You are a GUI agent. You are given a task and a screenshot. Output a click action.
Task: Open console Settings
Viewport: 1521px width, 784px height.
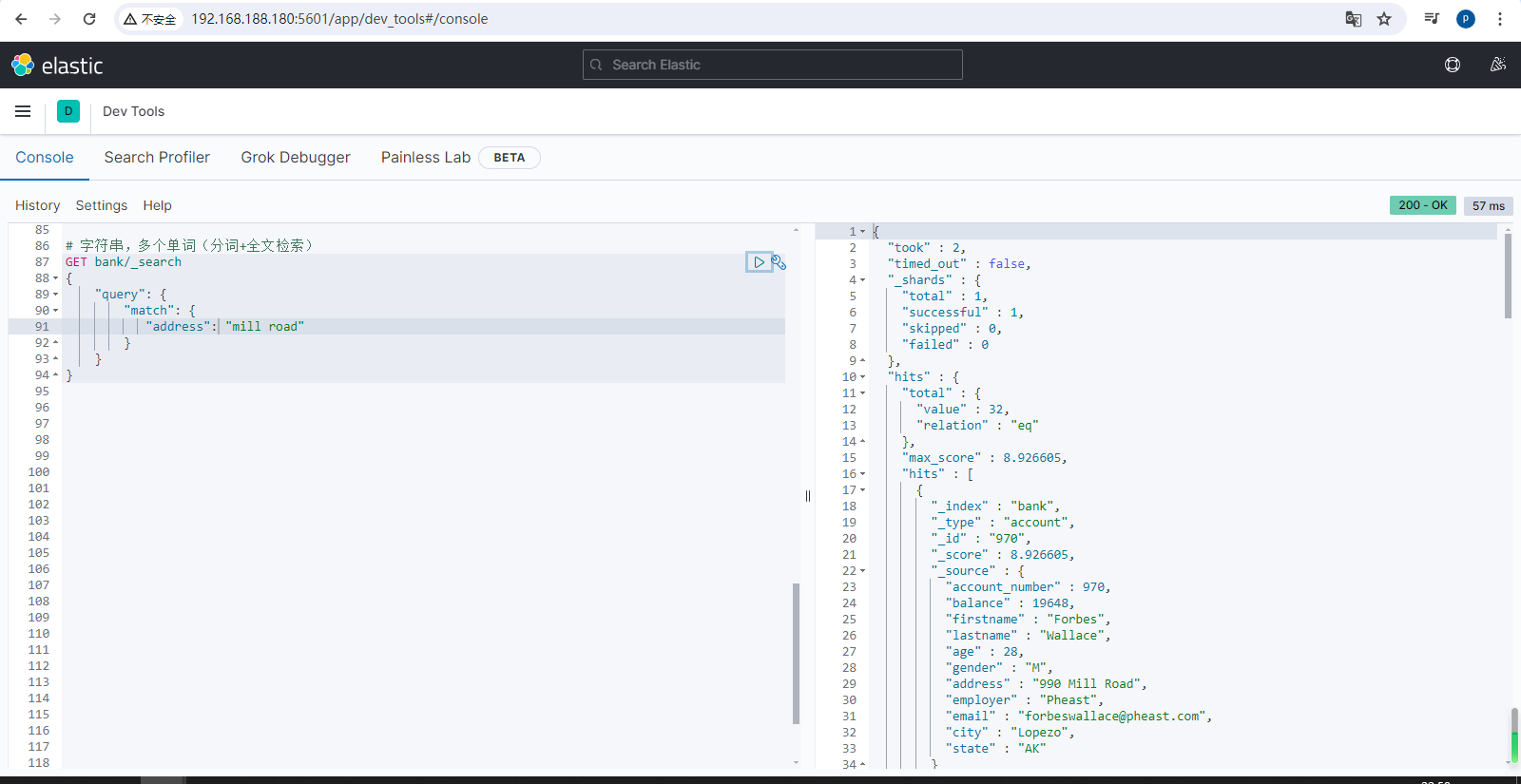coord(102,205)
